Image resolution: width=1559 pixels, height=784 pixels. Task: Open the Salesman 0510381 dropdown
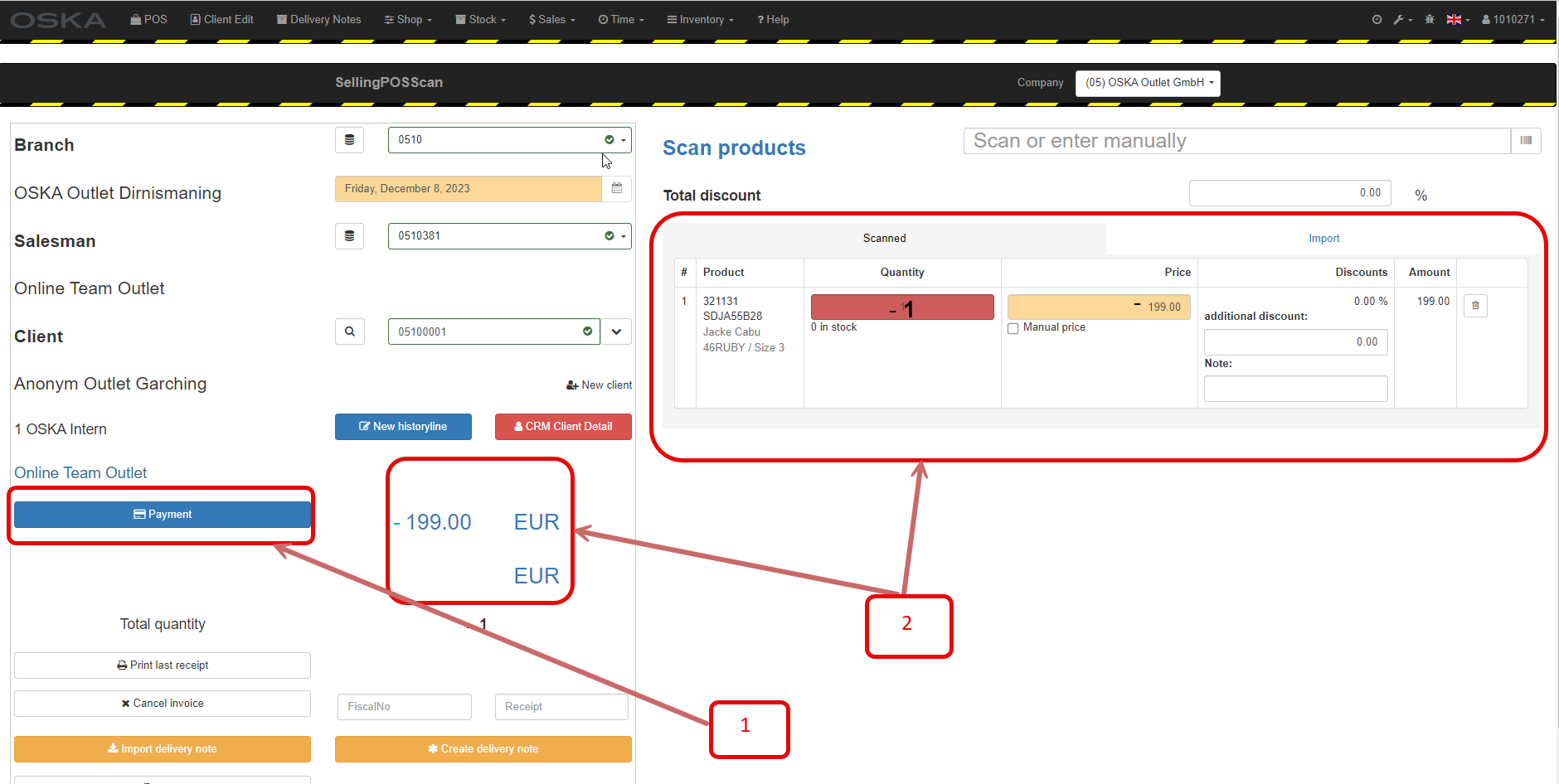[509, 236]
